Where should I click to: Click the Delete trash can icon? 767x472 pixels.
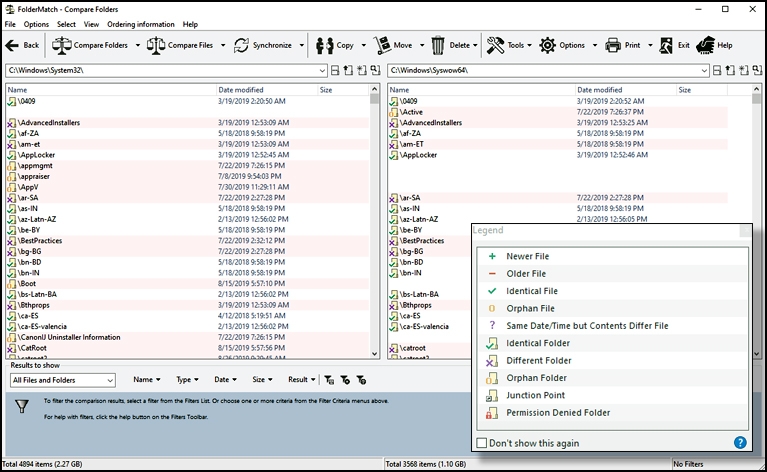click(438, 45)
